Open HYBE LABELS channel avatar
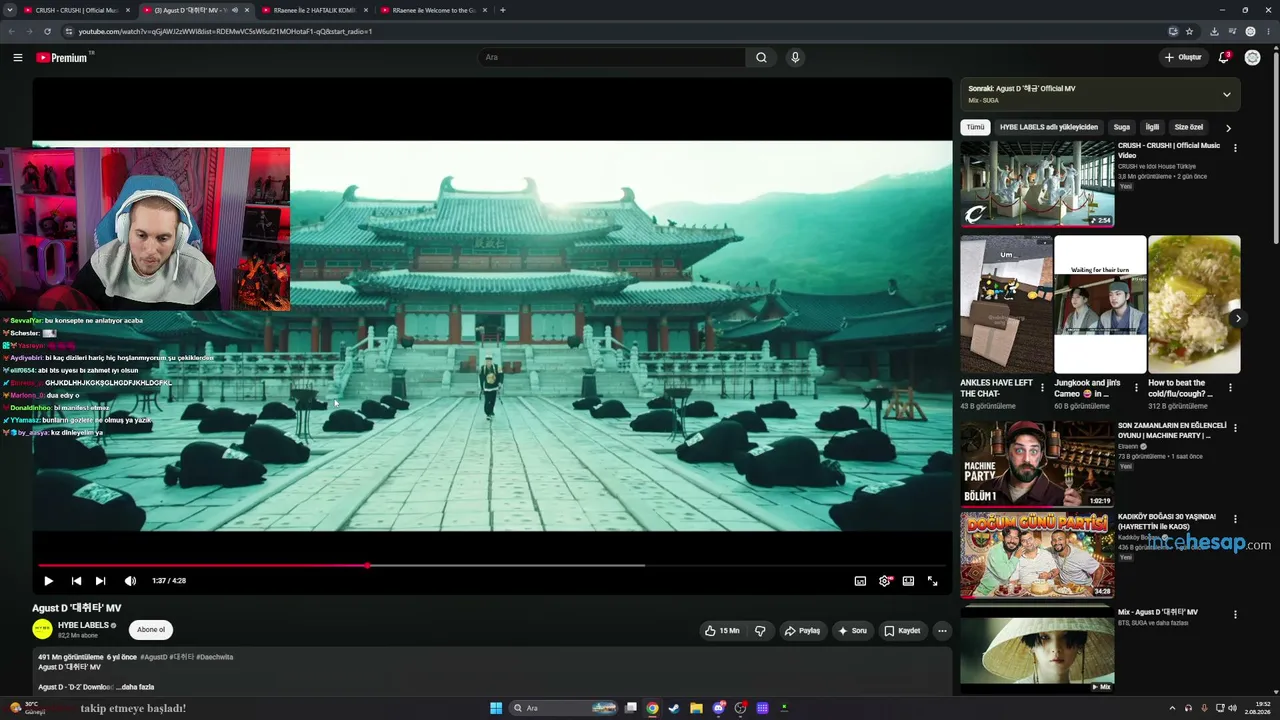Image resolution: width=1280 pixels, height=720 pixels. 42,629
